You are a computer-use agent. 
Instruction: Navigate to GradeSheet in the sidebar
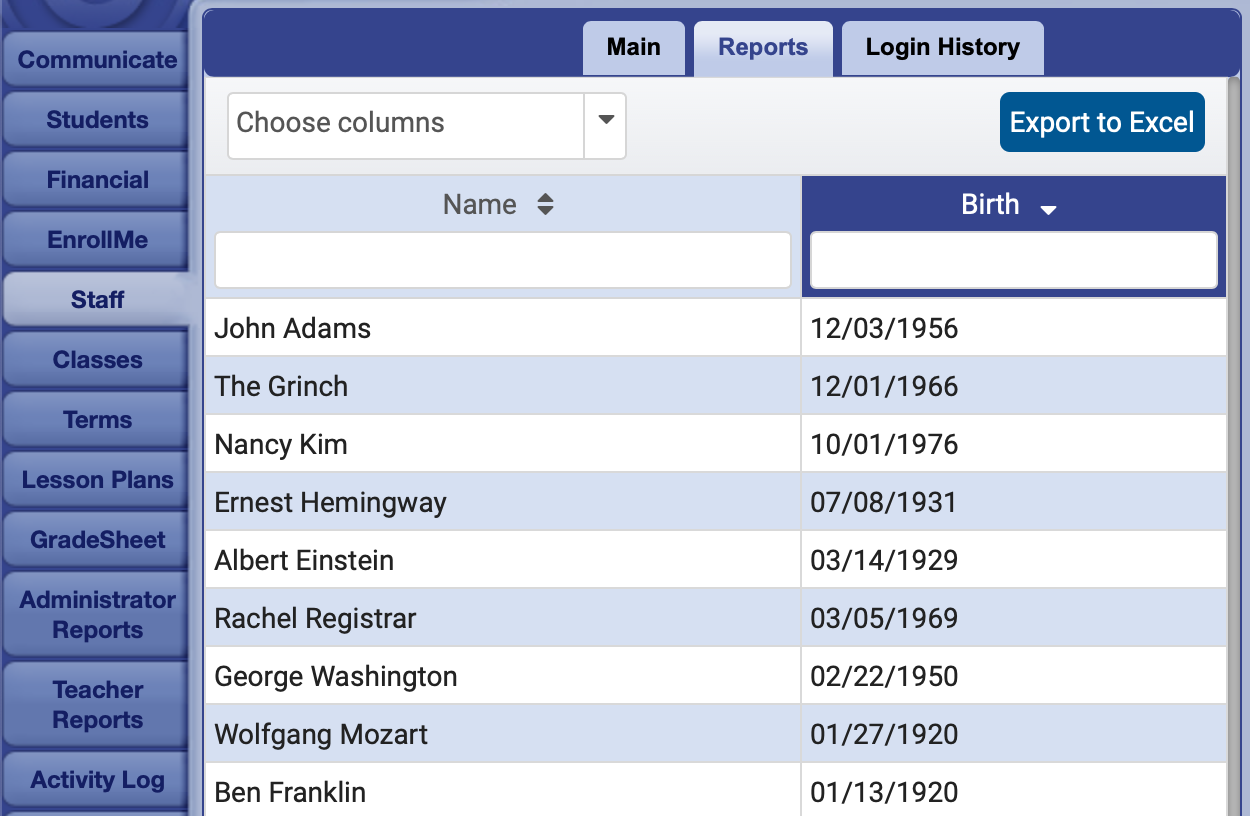pyautogui.click(x=97, y=540)
